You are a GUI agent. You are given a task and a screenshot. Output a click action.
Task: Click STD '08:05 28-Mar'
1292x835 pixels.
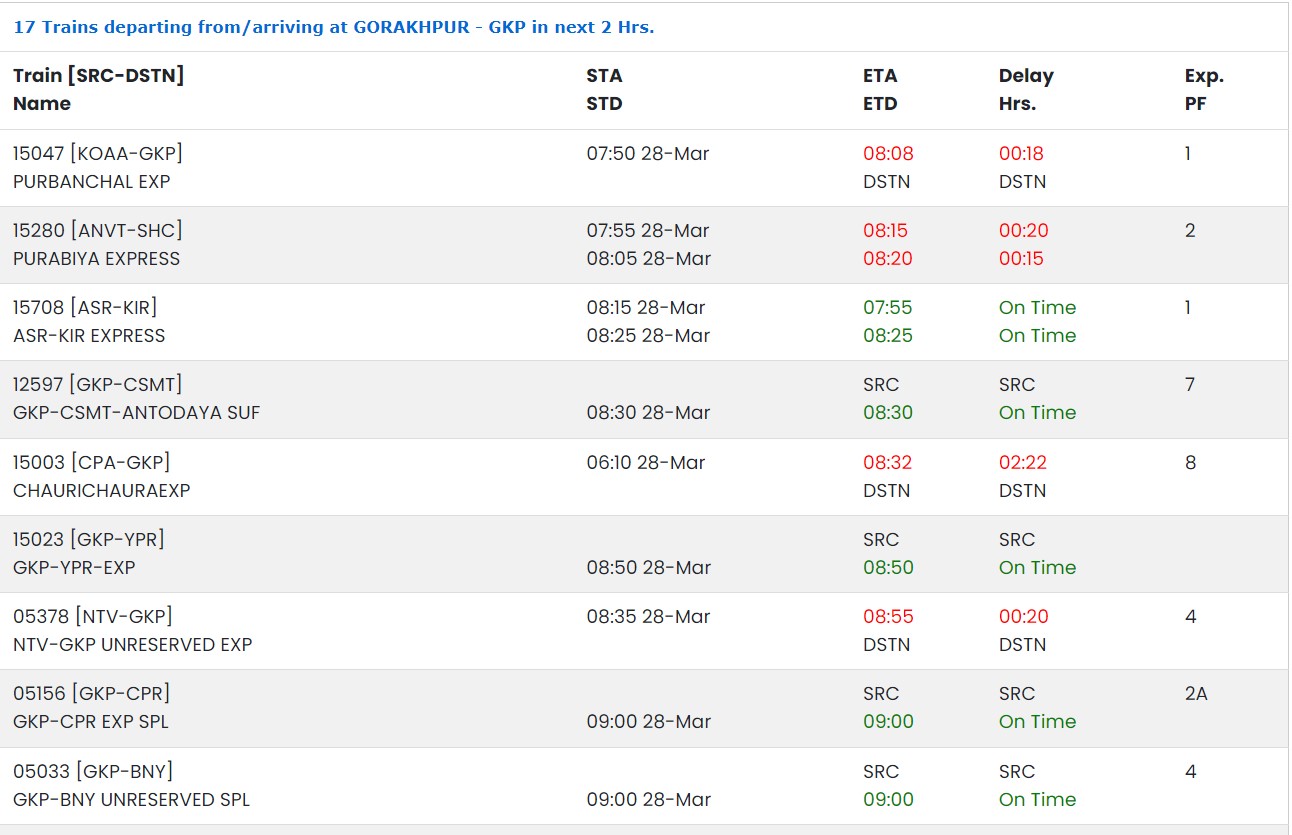coord(648,259)
